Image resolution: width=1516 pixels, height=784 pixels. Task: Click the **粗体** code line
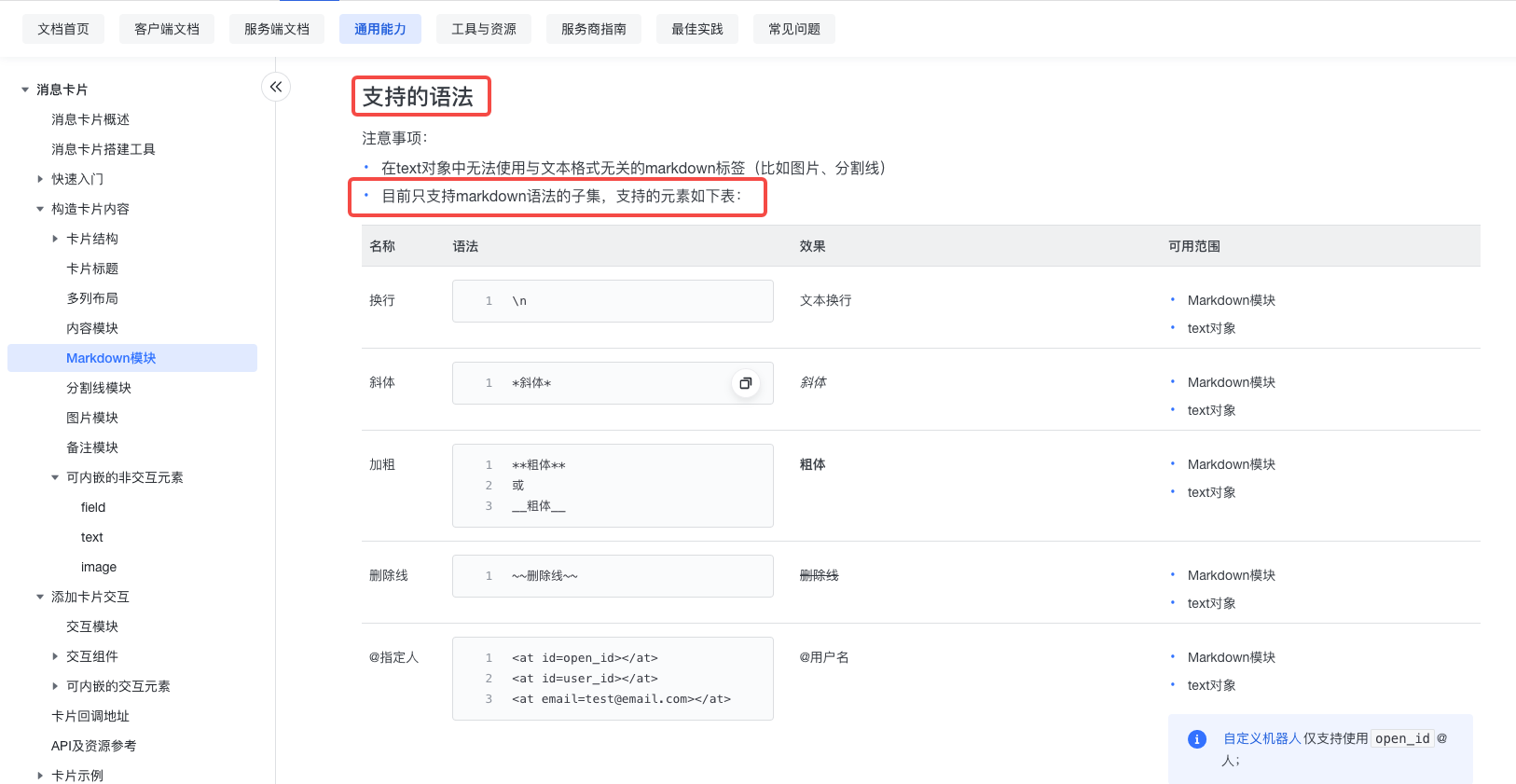pos(539,465)
